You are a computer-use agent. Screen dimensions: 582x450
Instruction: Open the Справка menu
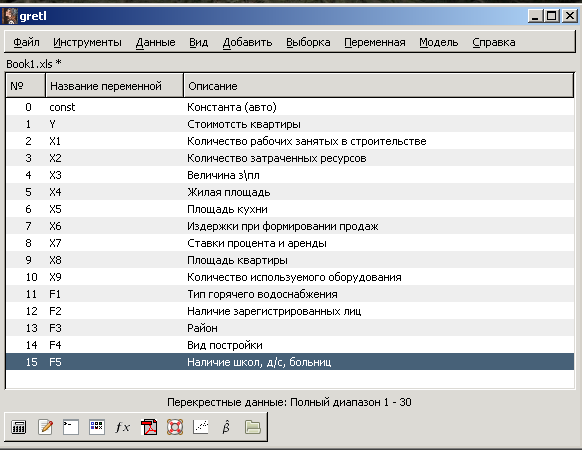tap(494, 42)
